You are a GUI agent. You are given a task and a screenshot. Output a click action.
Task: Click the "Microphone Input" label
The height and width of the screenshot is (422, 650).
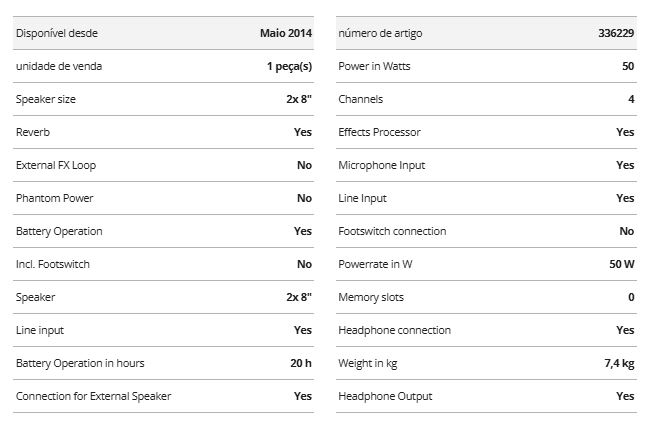click(x=382, y=165)
